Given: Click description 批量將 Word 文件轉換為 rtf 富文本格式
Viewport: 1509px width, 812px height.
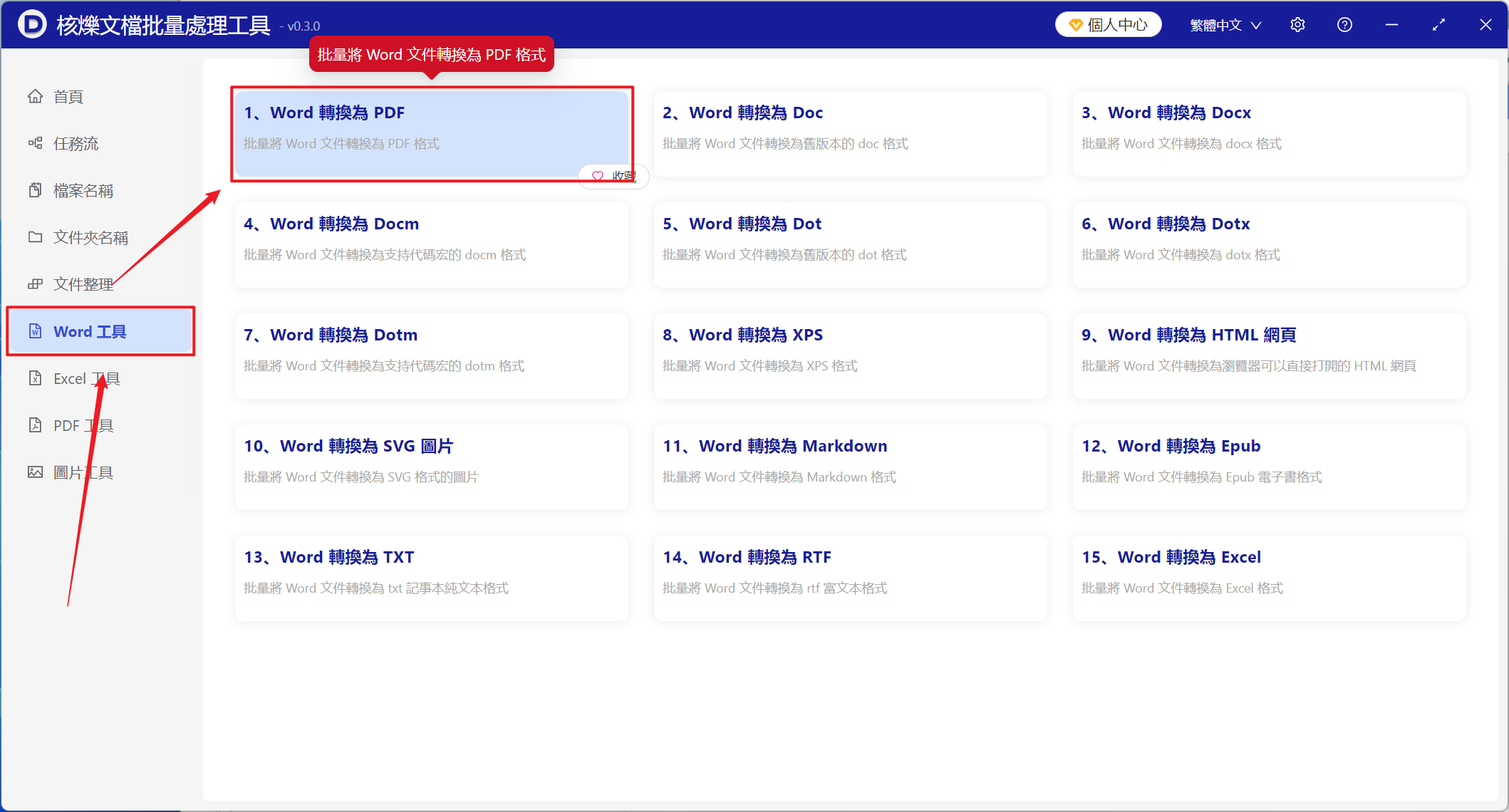Looking at the screenshot, I should point(775,588).
